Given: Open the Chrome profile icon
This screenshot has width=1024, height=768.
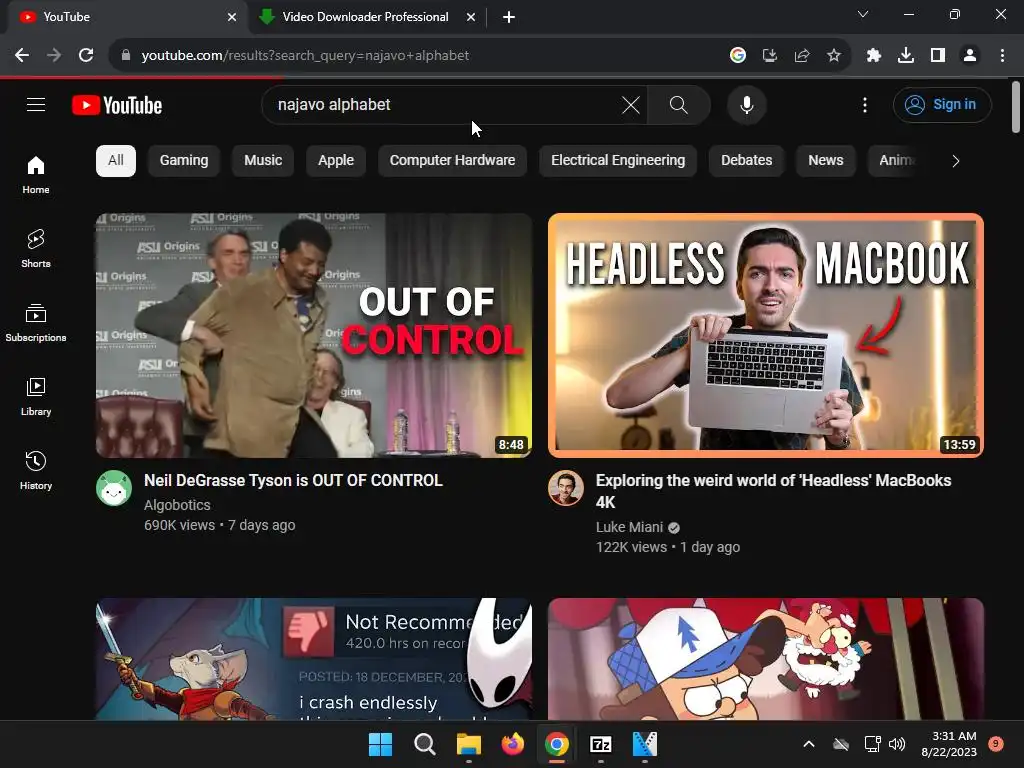Looking at the screenshot, I should point(970,56).
